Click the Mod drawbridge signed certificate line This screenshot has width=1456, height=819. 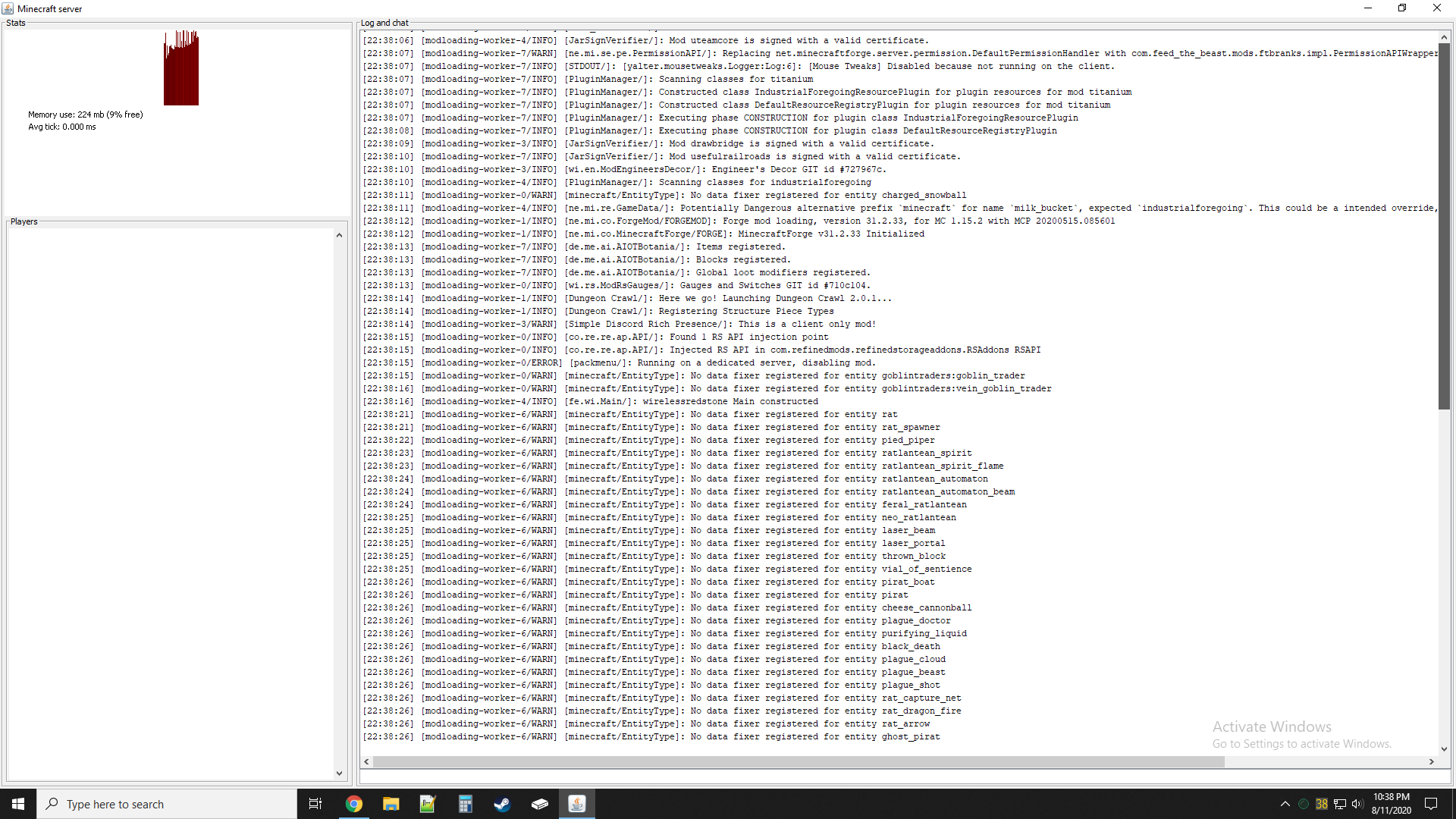(x=648, y=143)
